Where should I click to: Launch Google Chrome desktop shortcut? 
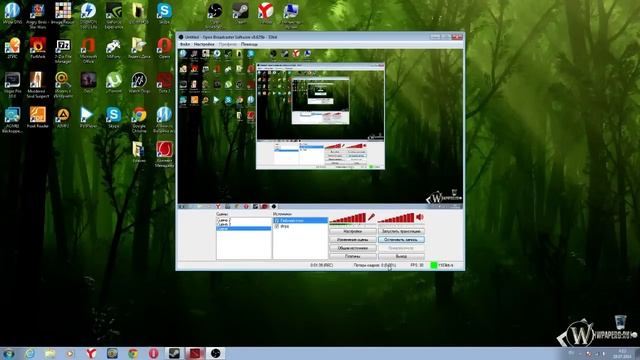click(139, 120)
